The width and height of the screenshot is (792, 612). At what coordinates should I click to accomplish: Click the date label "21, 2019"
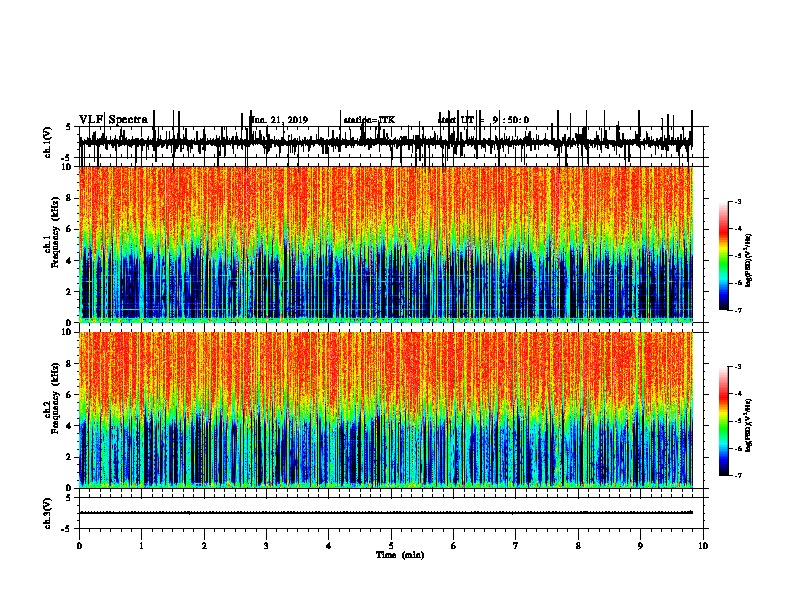click(291, 120)
